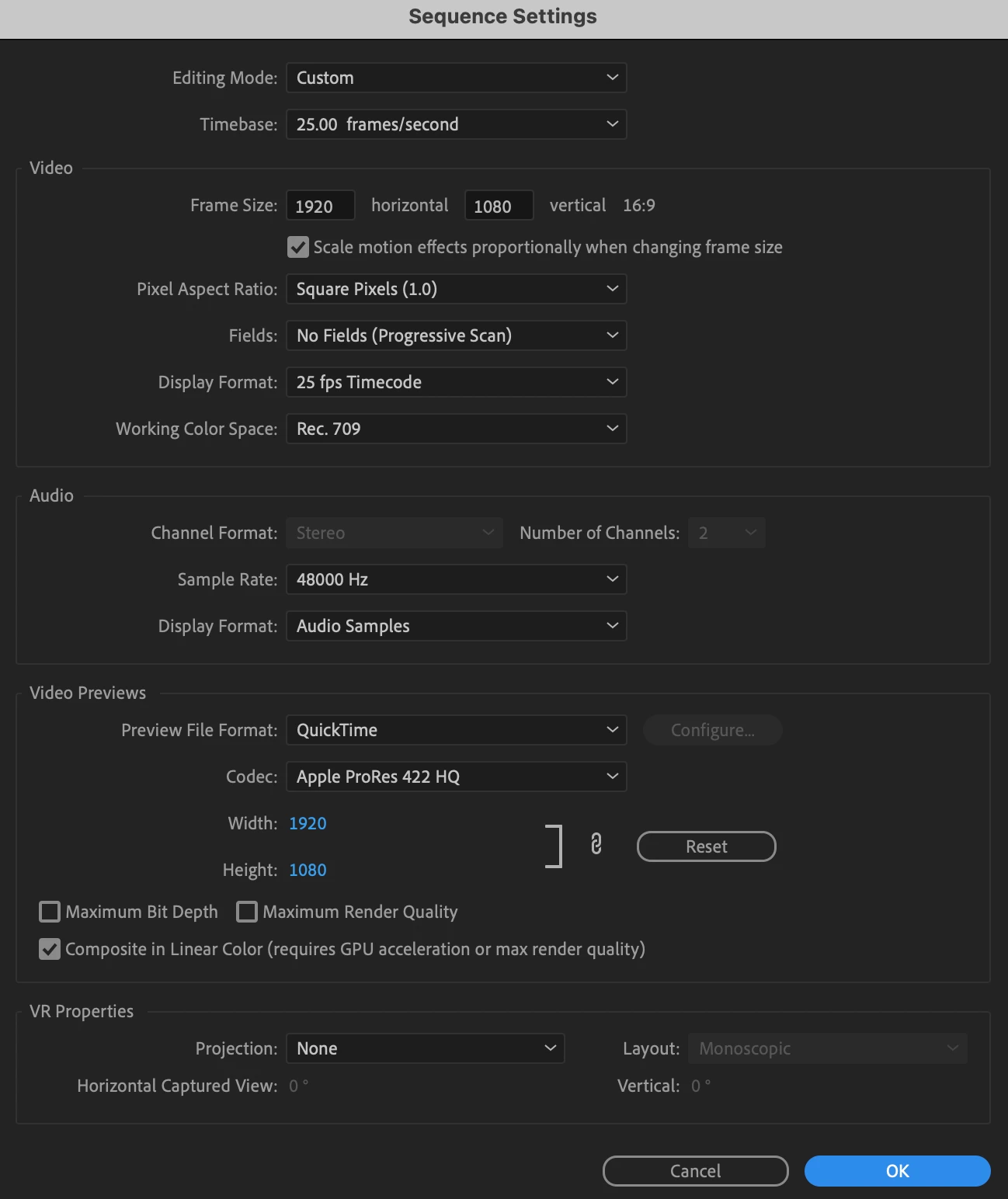Click the VR Vertical value 0 °
The height and width of the screenshot is (1199, 1008).
pyautogui.click(x=701, y=1086)
